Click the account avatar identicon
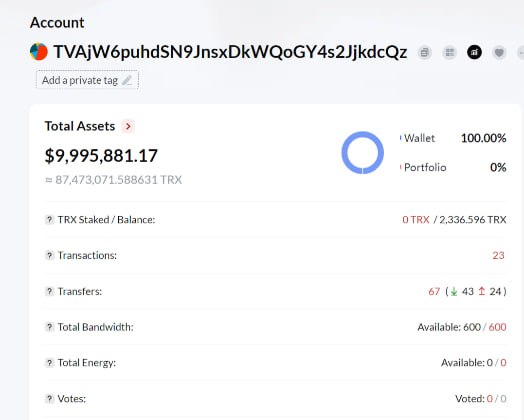The width and height of the screenshot is (524, 420). click(39, 52)
